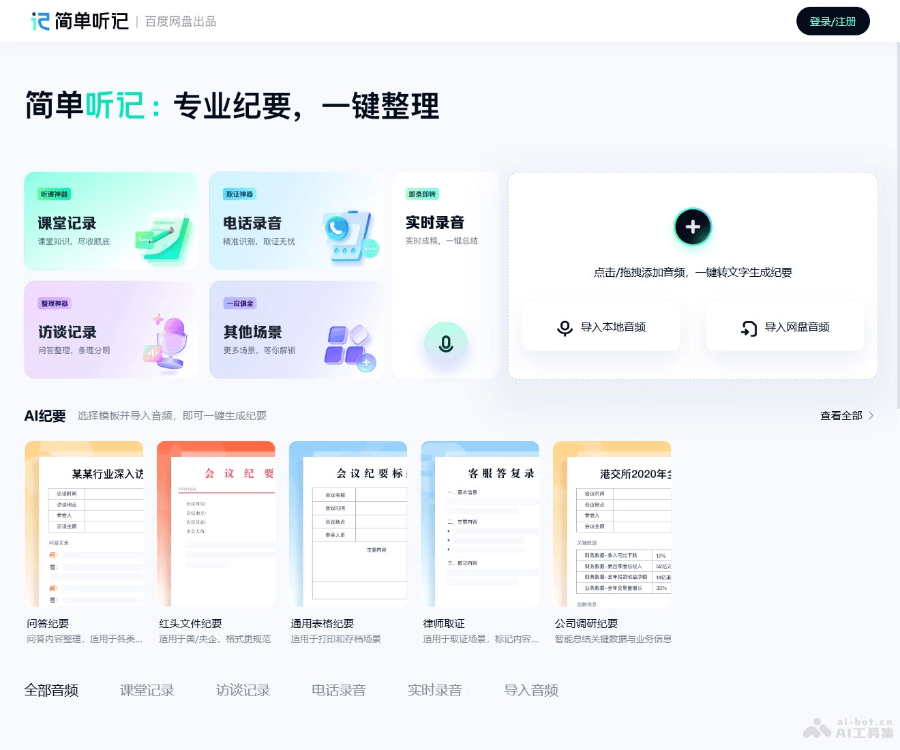The height and width of the screenshot is (750, 900).
Task: Switch to the 导入音频 tab
Action: click(x=530, y=690)
